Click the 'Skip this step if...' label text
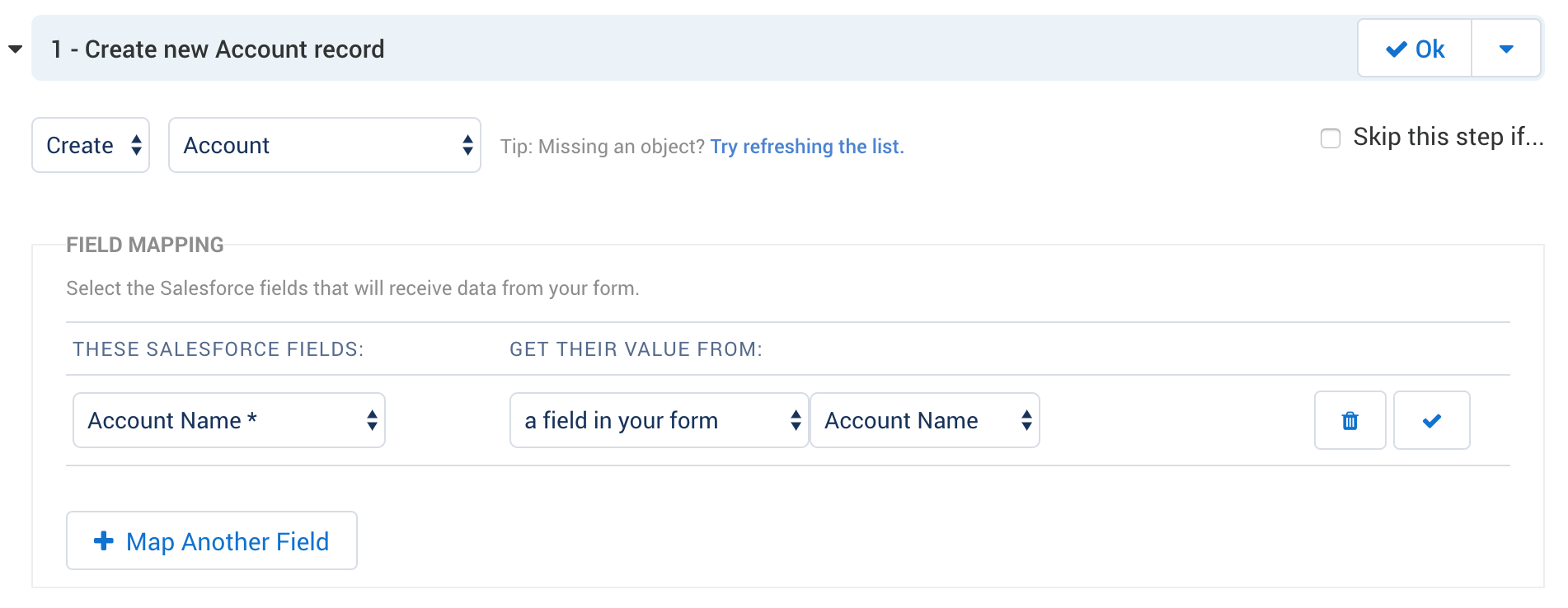The height and width of the screenshot is (608, 1568). pyautogui.click(x=1448, y=137)
